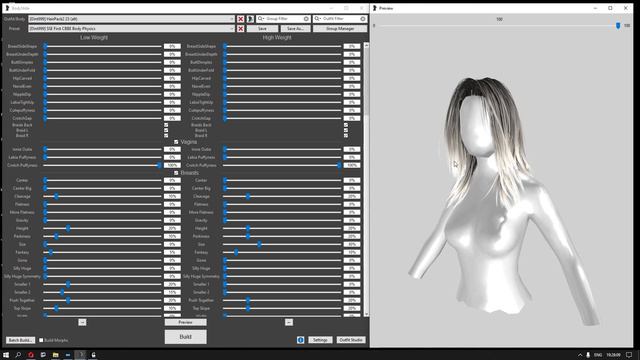Image resolution: width=640 pixels, height=360 pixels.
Task: Click the blue info icon beside Settings
Action: click(x=300, y=340)
